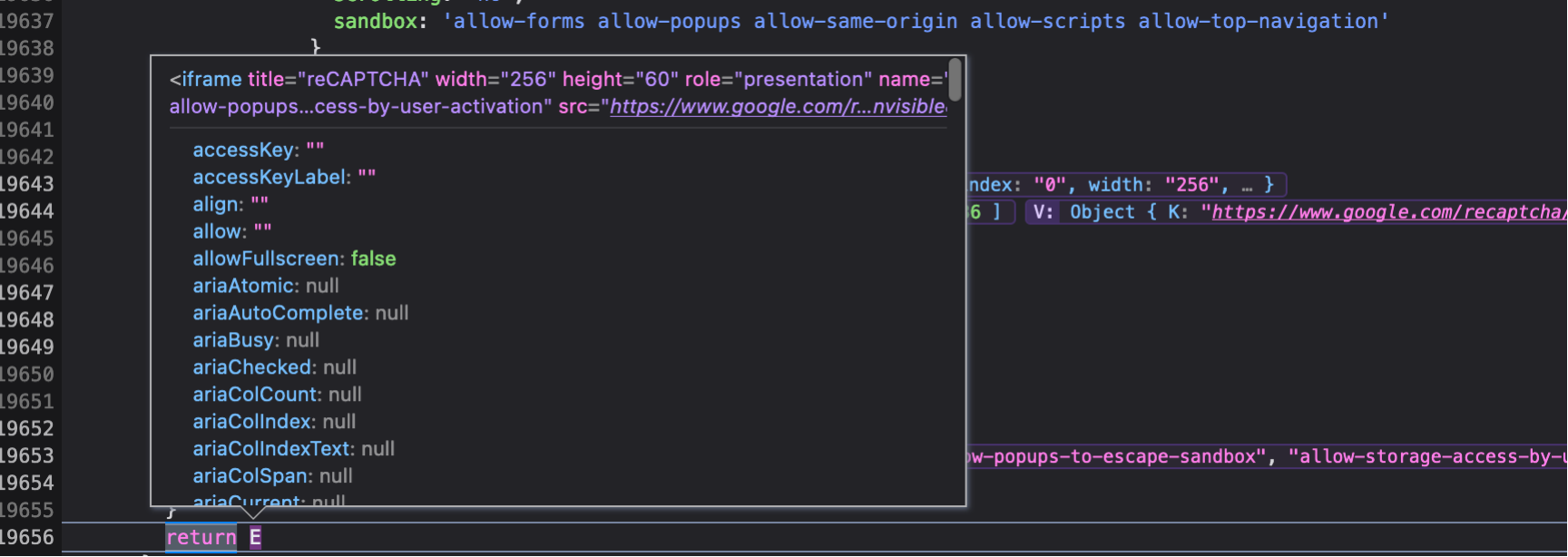Viewport: 1568px width, 557px height.
Task: Click the ariaChecked property row
Action: pos(274,367)
